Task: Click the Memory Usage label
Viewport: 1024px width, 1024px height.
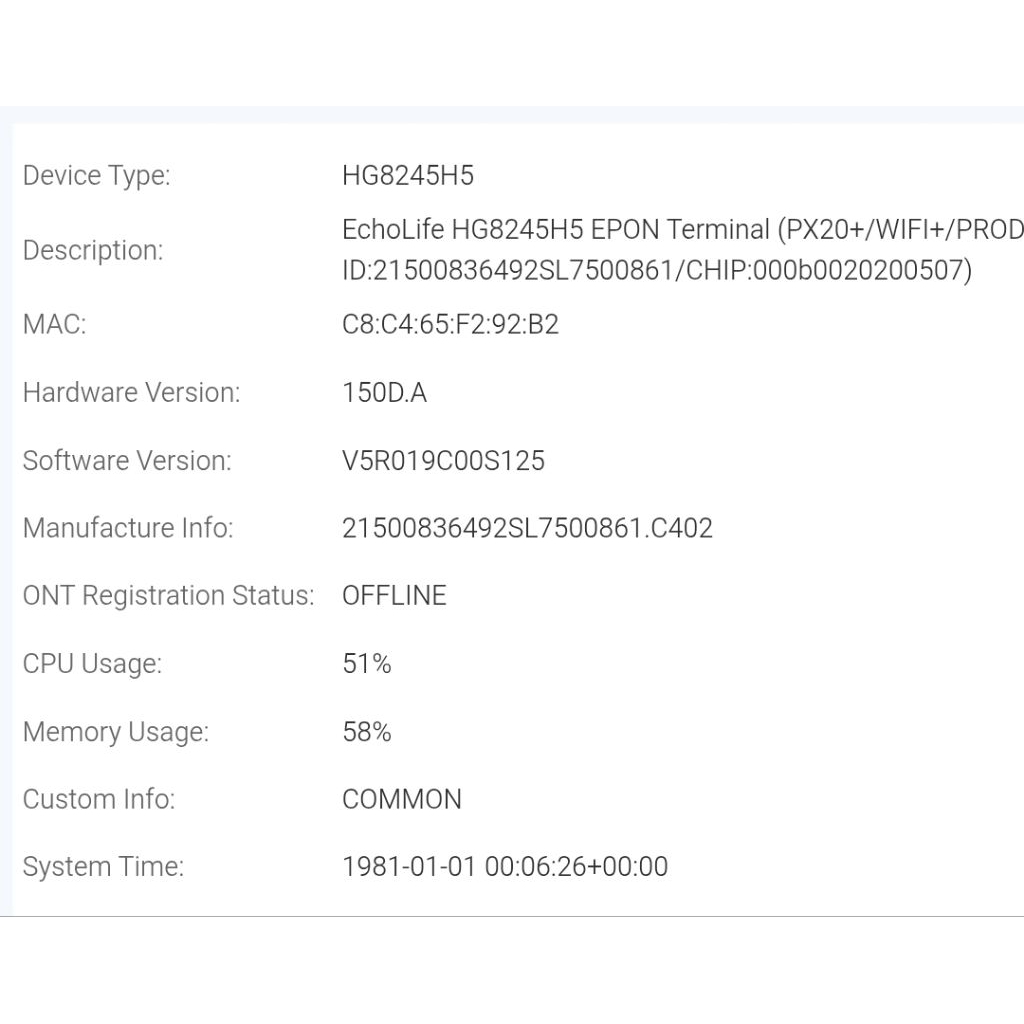Action: (x=116, y=732)
